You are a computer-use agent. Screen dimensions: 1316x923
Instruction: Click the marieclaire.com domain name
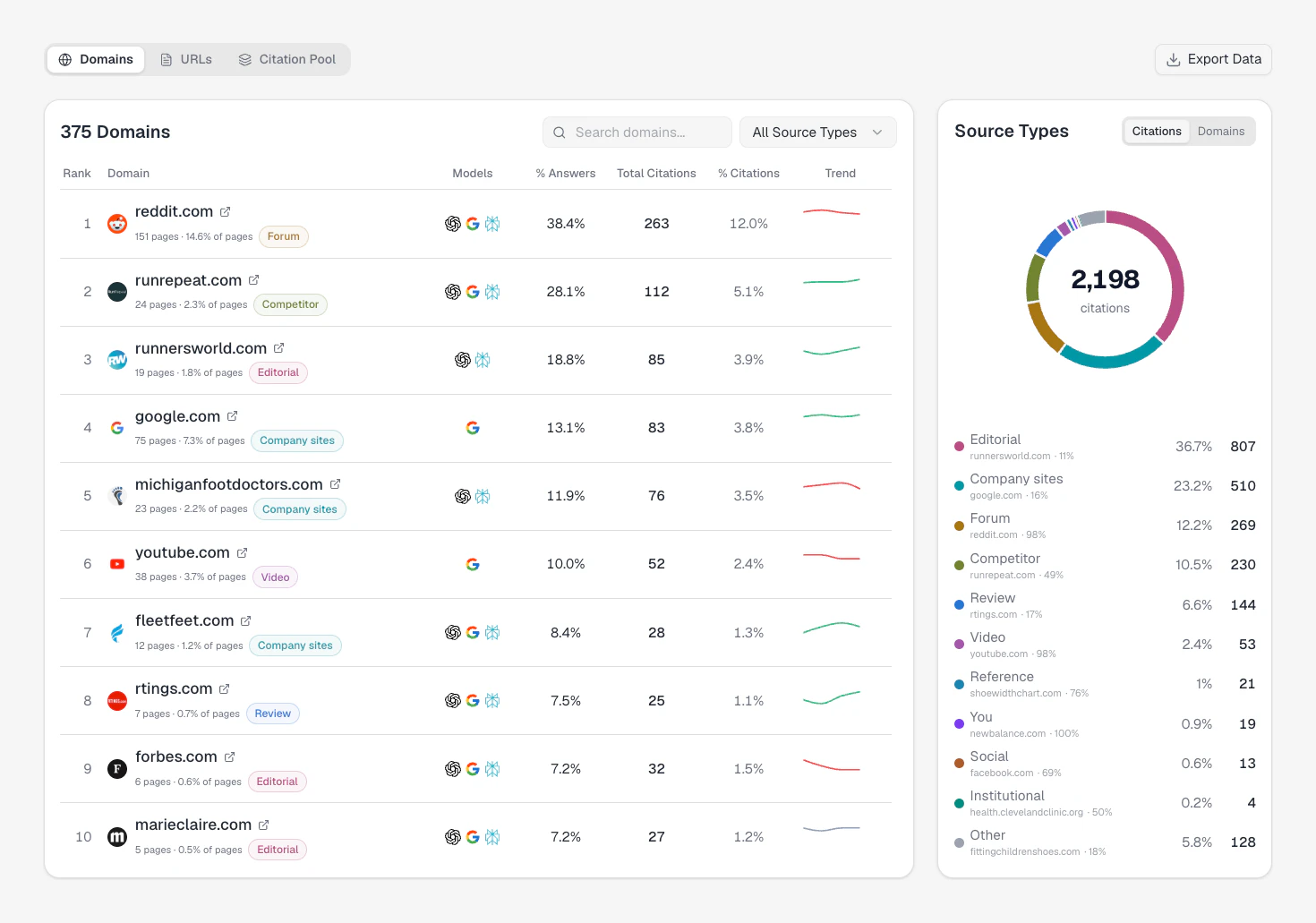[x=193, y=825]
